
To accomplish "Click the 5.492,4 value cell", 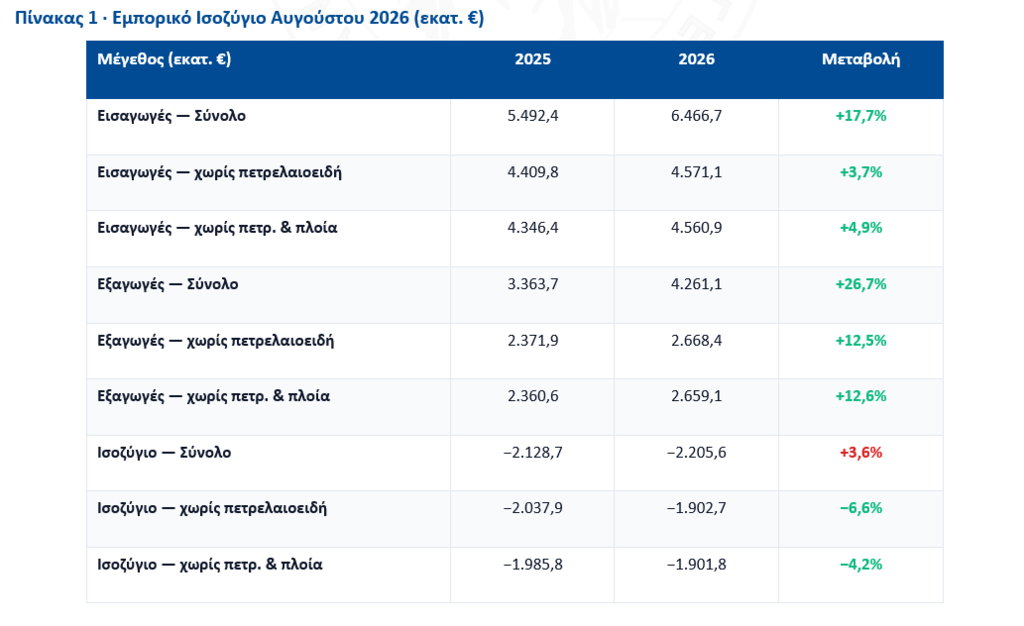I will click(533, 116).
